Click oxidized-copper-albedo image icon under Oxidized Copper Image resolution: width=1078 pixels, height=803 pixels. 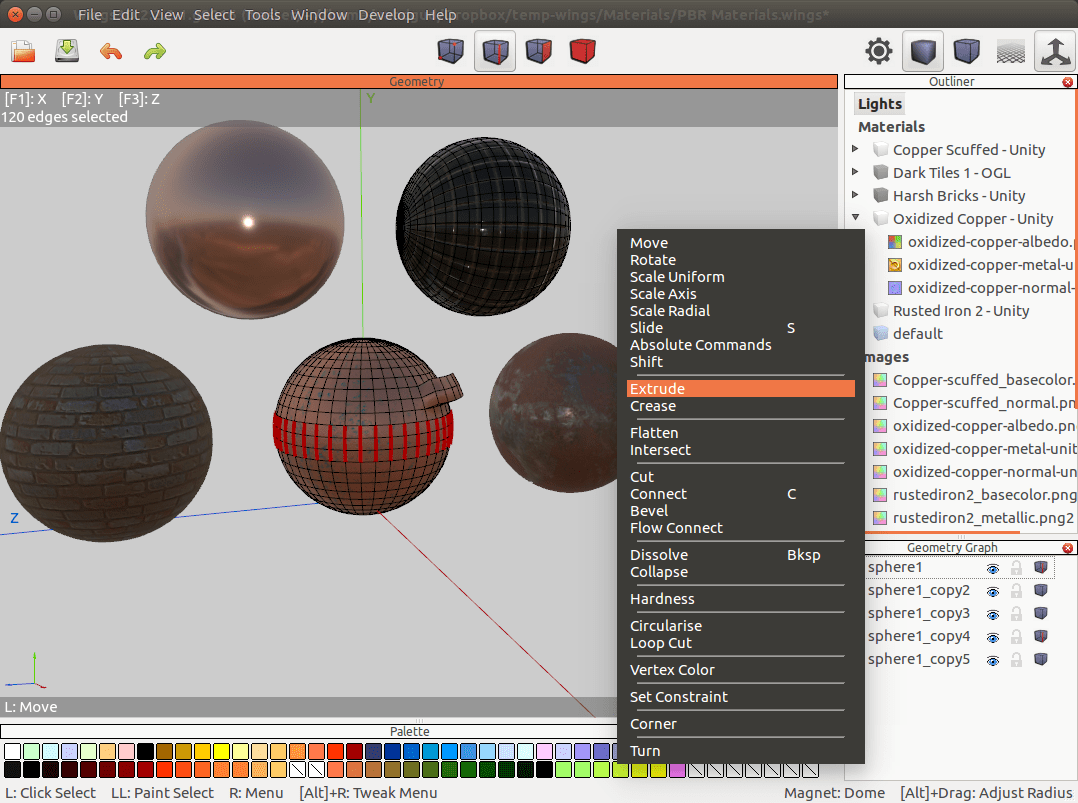click(894, 242)
